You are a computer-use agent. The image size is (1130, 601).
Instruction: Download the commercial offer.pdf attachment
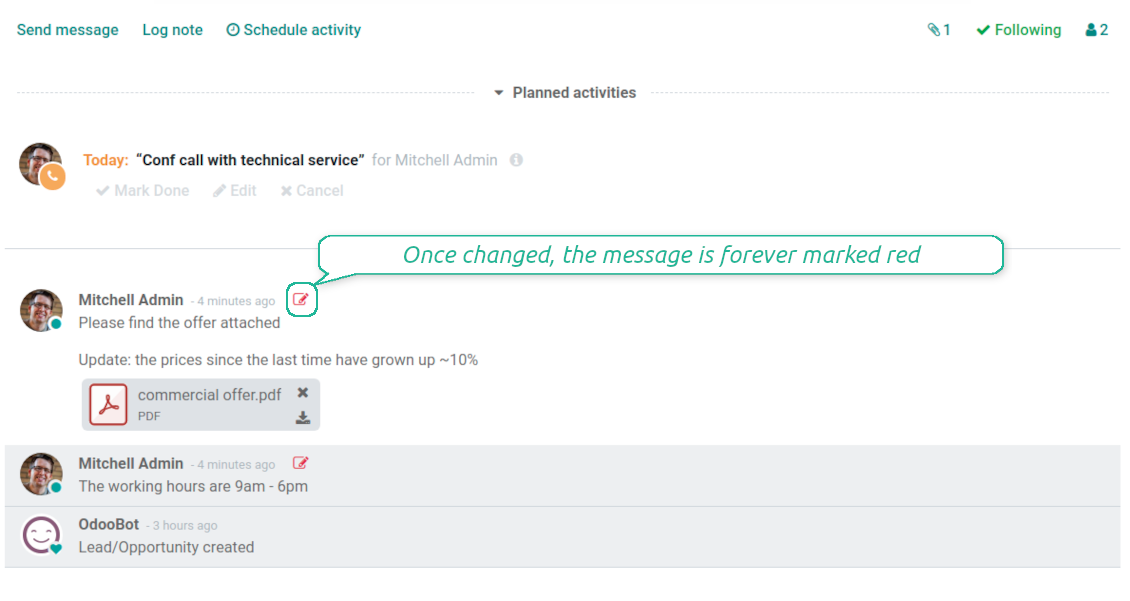303,418
